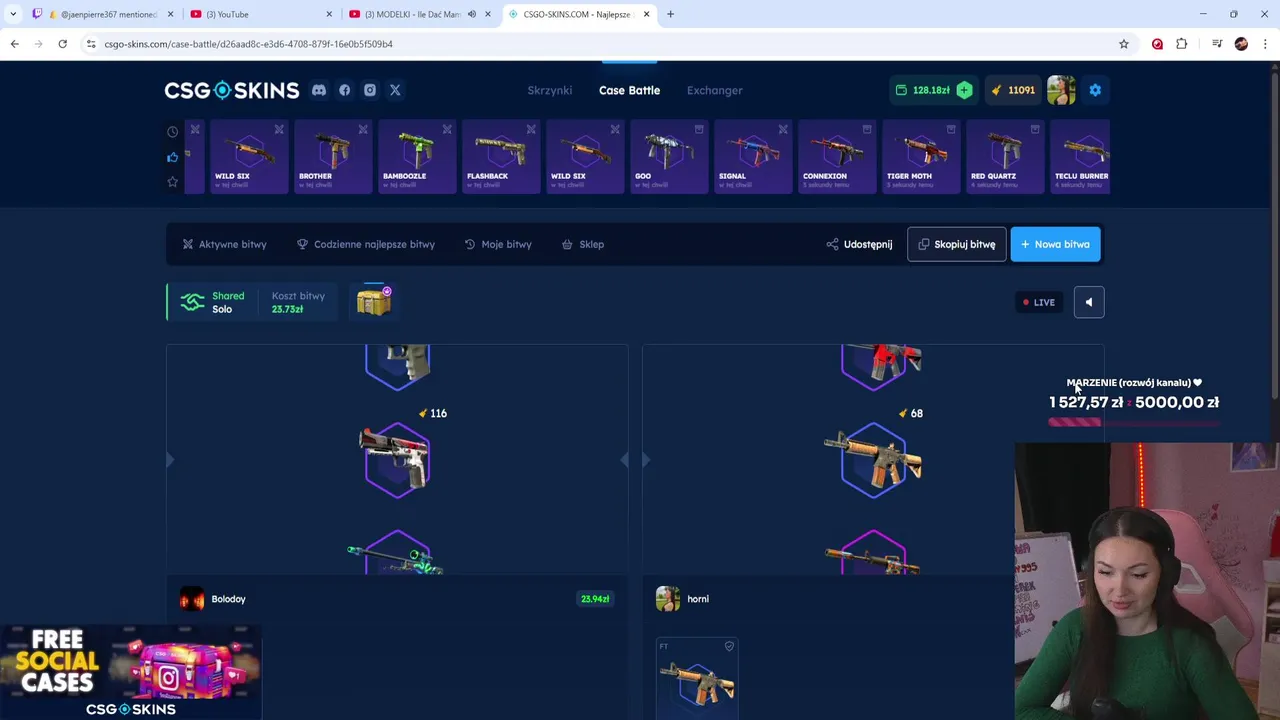
Task: Reload the page
Action: click(x=62, y=44)
